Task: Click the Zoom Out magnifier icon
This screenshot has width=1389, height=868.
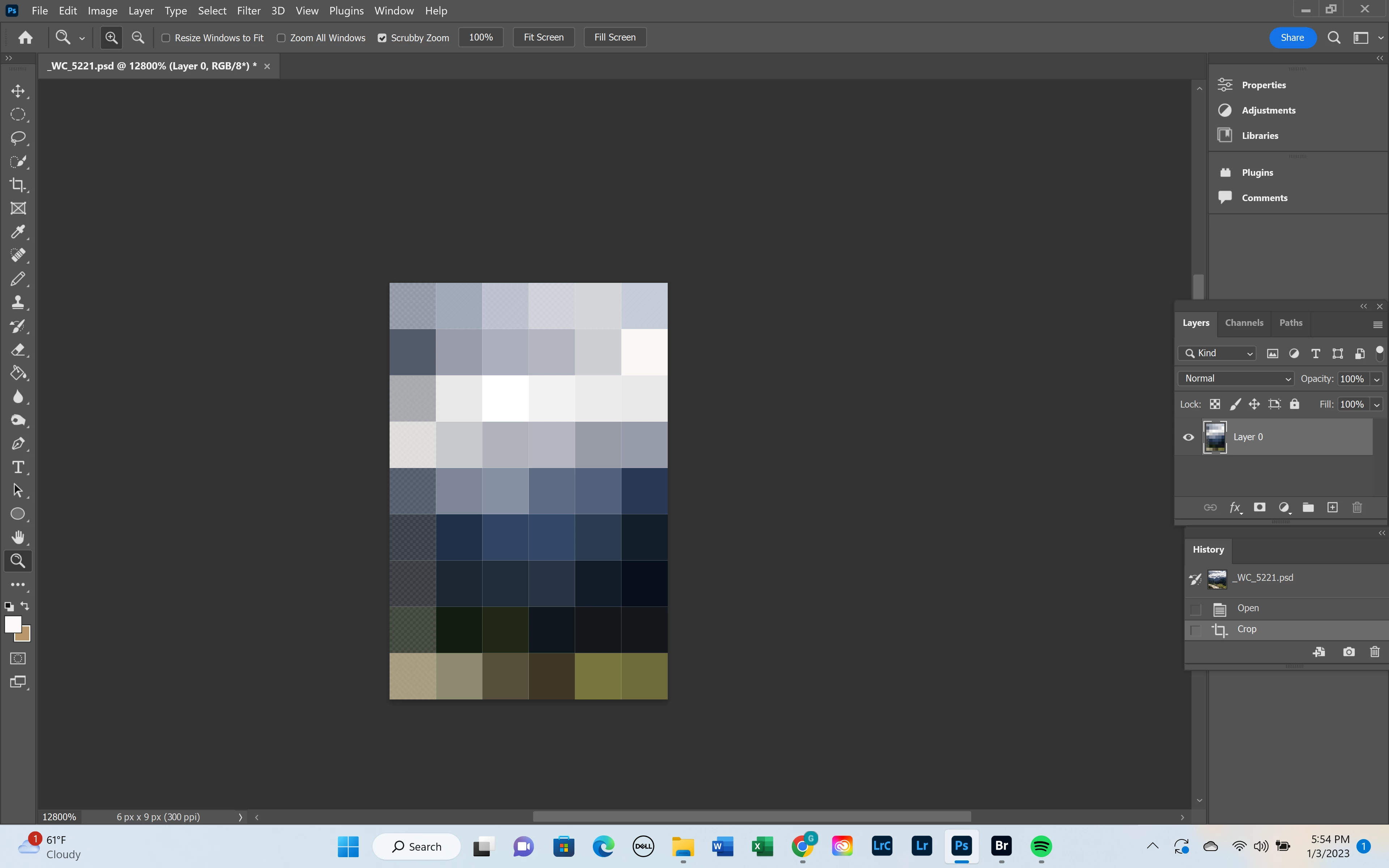Action: tap(138, 38)
